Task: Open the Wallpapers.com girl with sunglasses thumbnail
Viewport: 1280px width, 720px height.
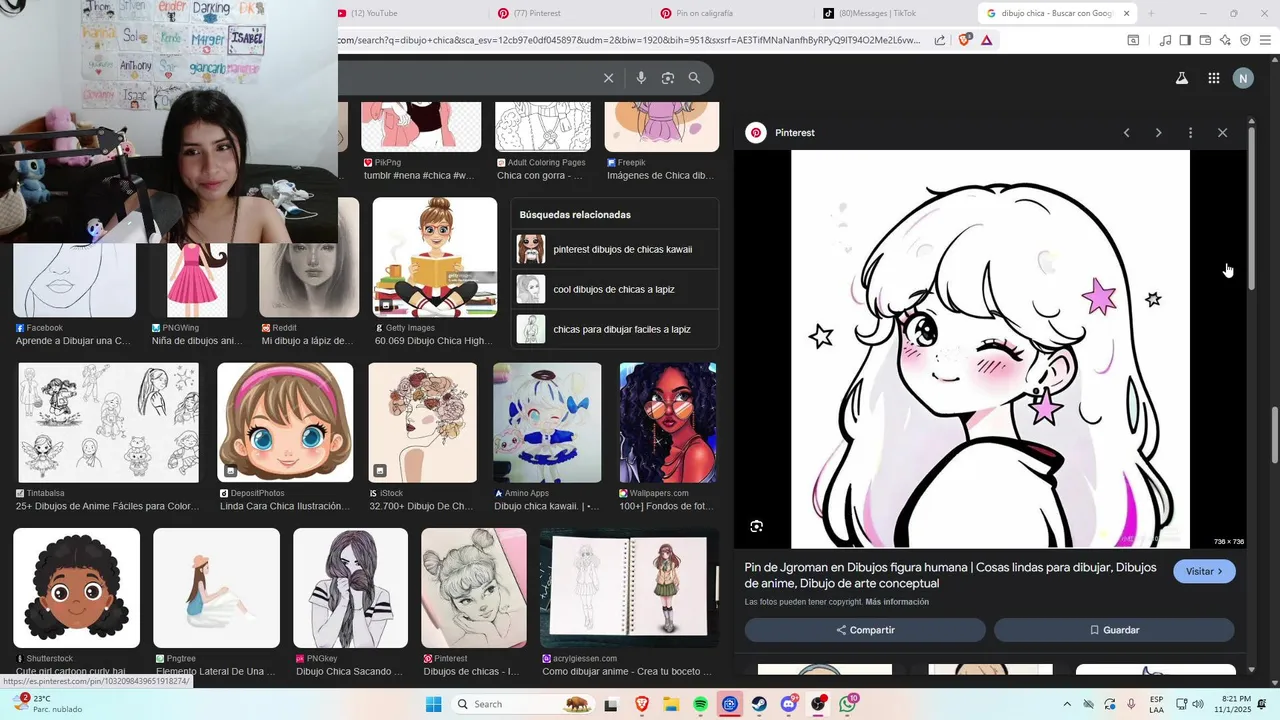Action: pos(668,422)
